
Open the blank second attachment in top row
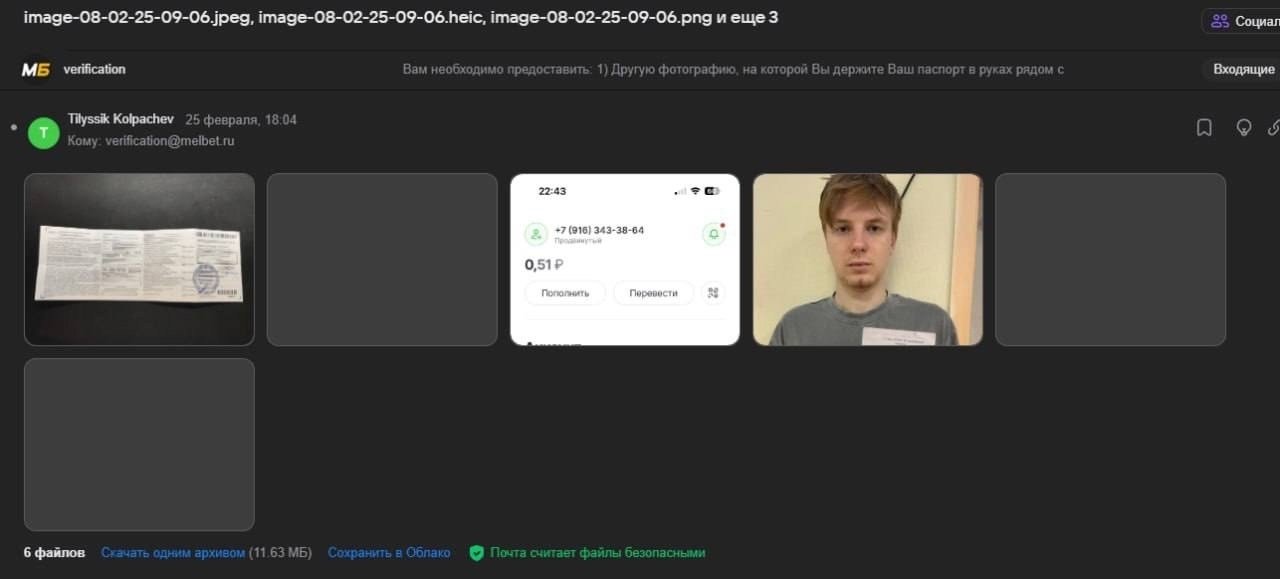382,260
